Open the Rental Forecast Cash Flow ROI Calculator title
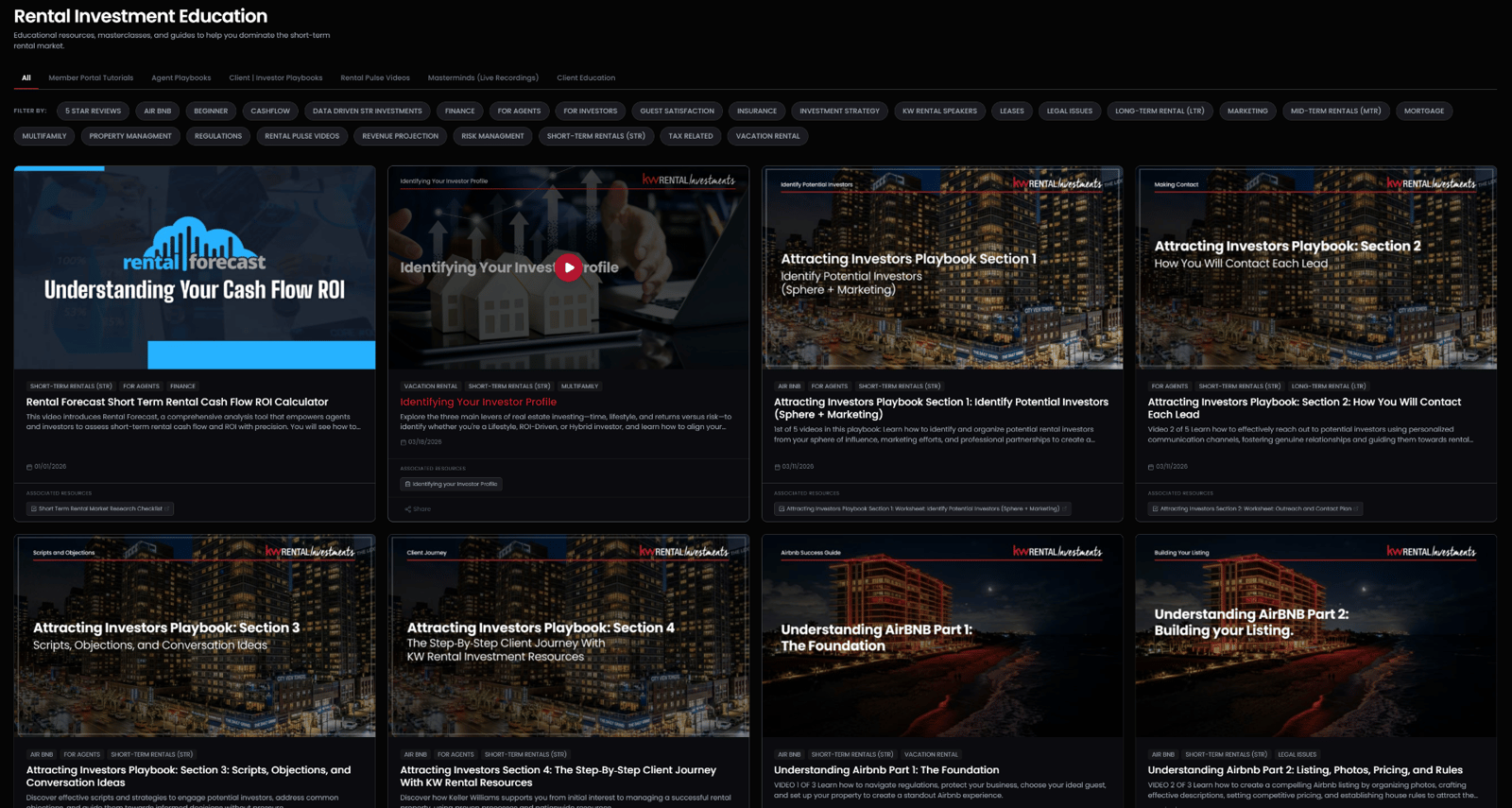 tap(178, 402)
